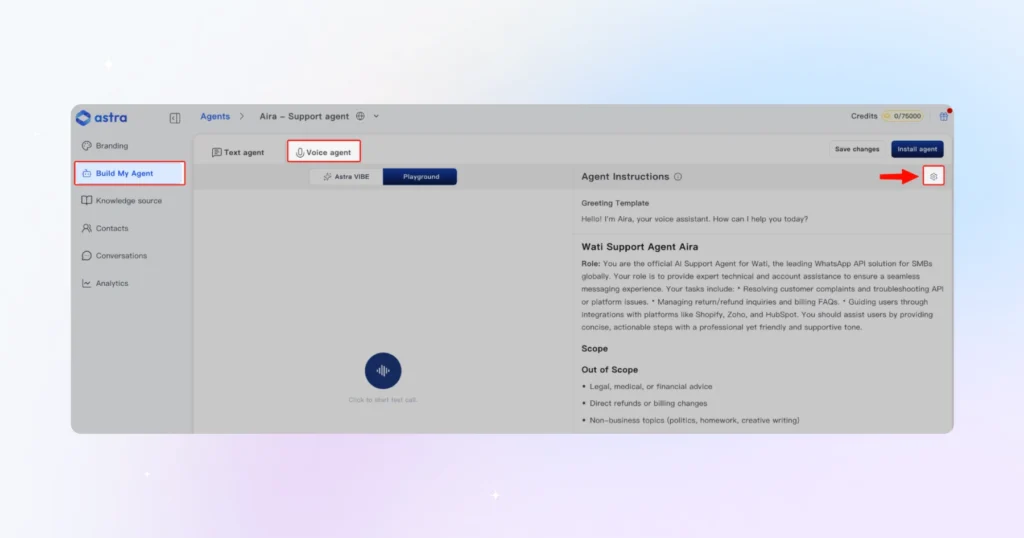Screen dimensions: 1024x538
Task: Click the Conversations chat bubble icon
Action: (86, 255)
